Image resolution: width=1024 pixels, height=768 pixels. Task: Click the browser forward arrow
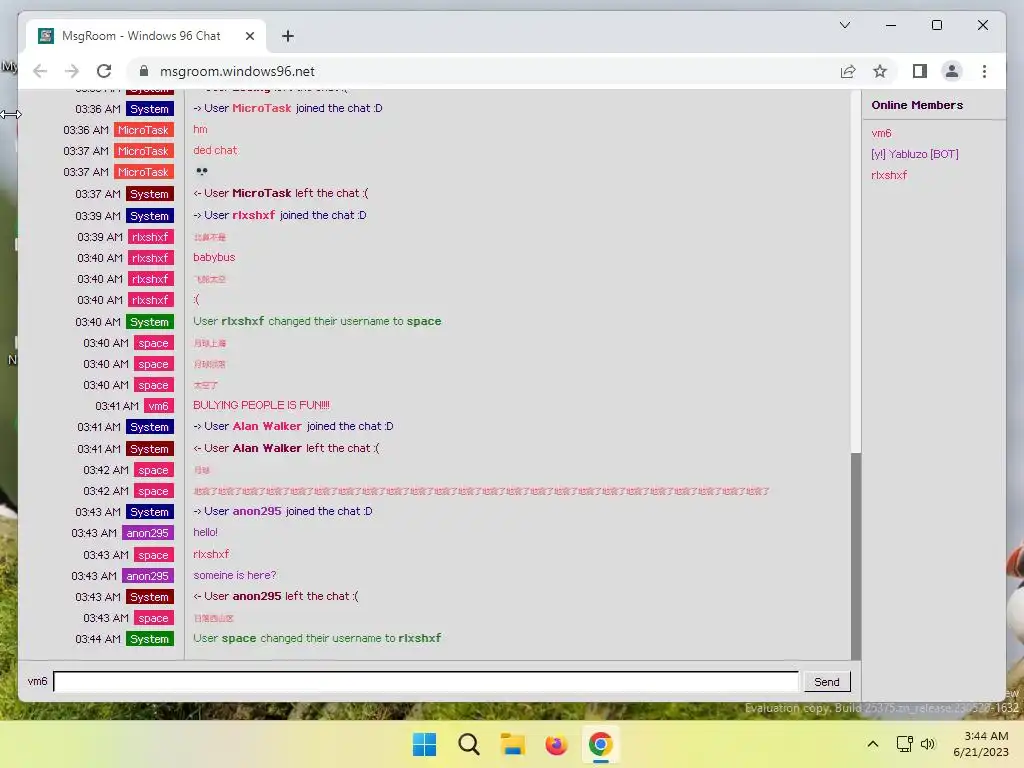pos(72,71)
